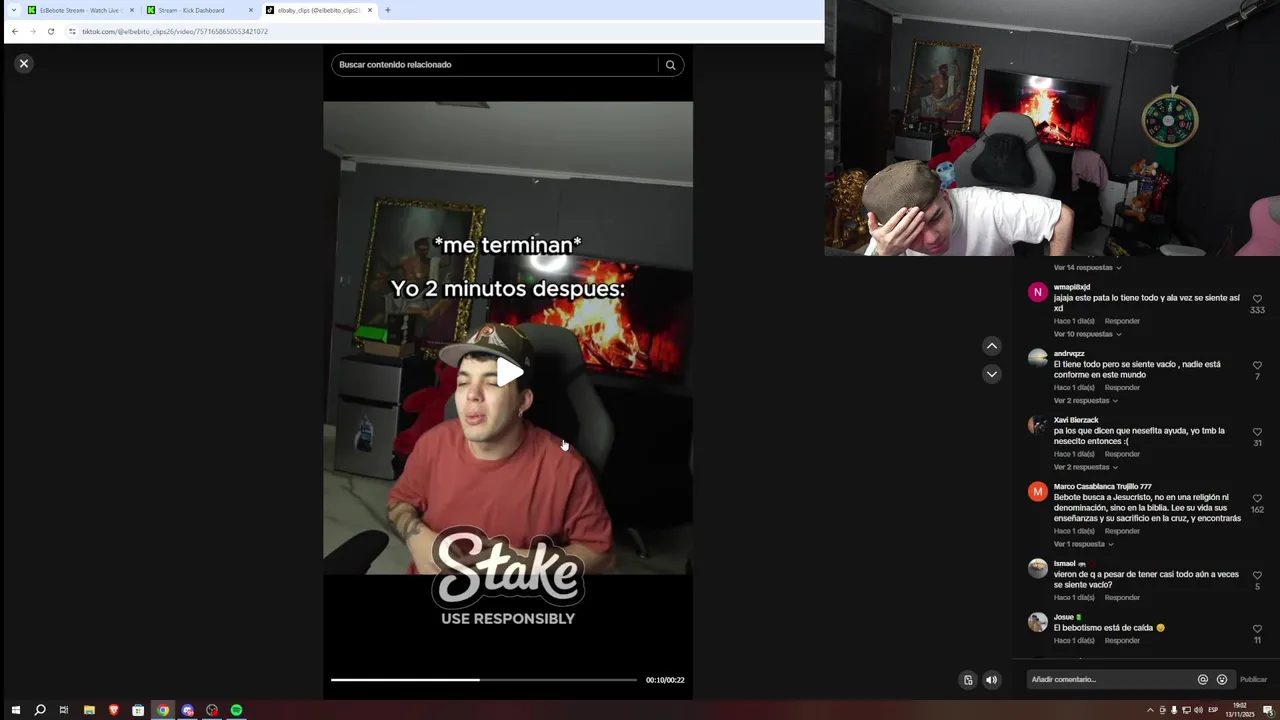Like Marco Casablanca Trujillo's comment

[1257, 498]
